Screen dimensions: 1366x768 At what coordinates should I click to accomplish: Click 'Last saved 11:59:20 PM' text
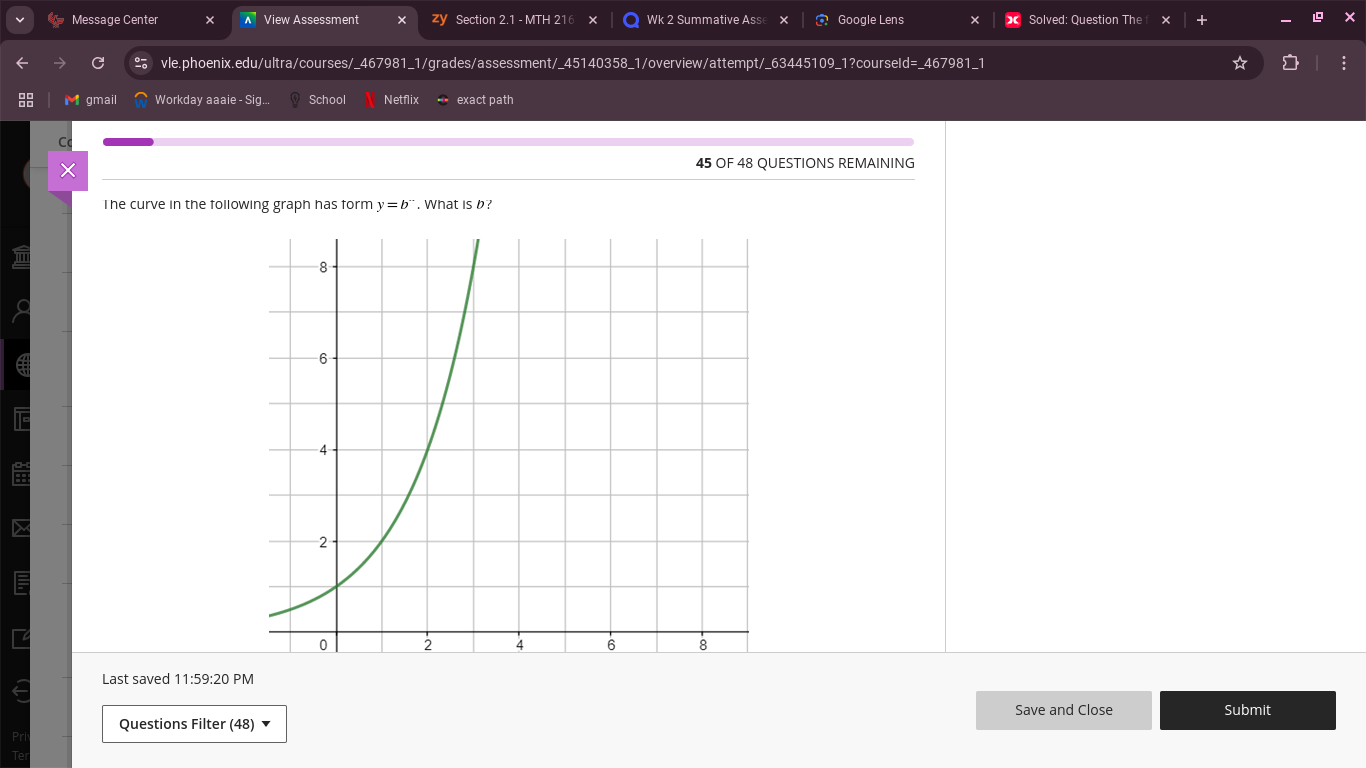click(178, 679)
